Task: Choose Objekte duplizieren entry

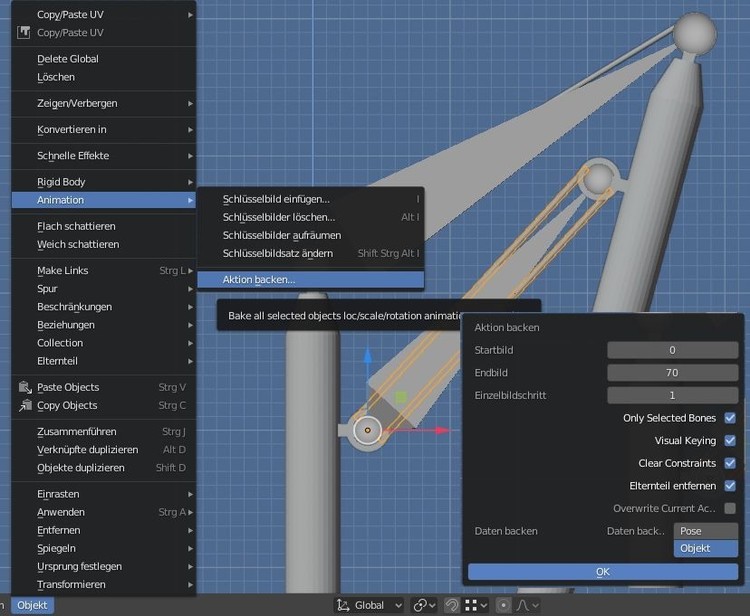Action: tap(104, 468)
